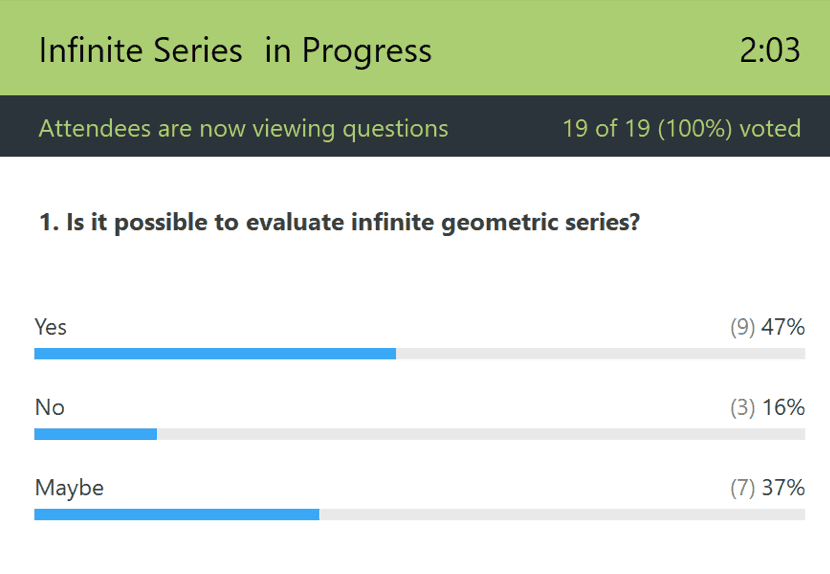Click the 'Maybe' answer label

(69, 488)
